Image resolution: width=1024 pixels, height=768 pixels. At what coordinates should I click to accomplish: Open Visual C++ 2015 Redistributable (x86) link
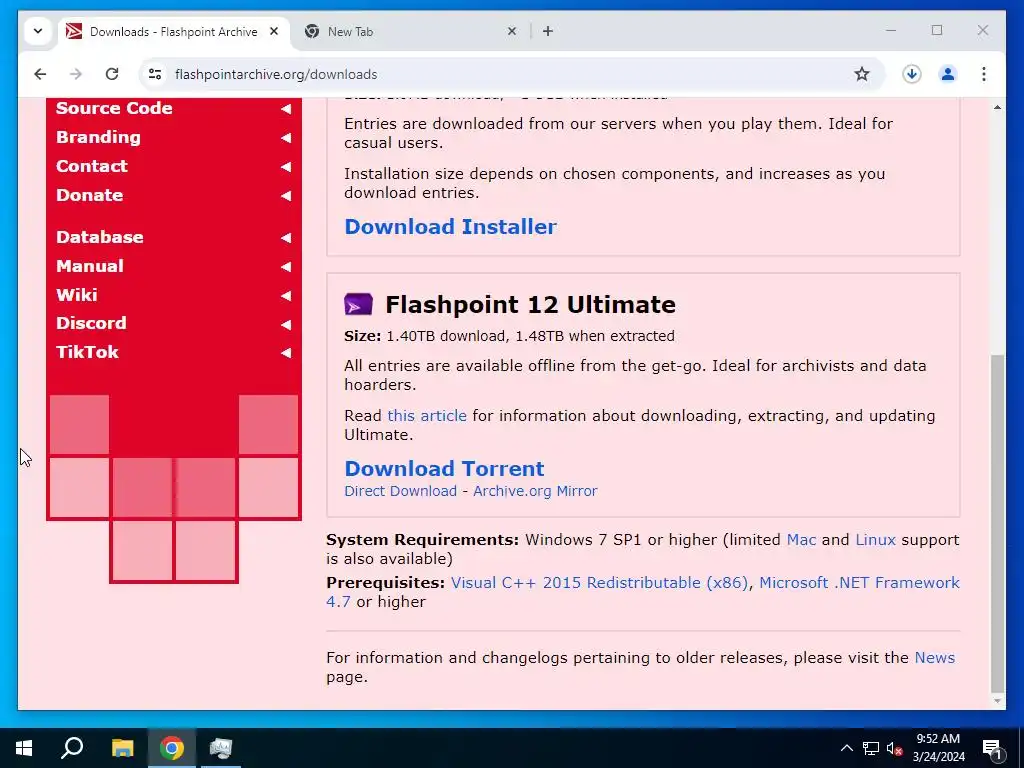pos(599,583)
